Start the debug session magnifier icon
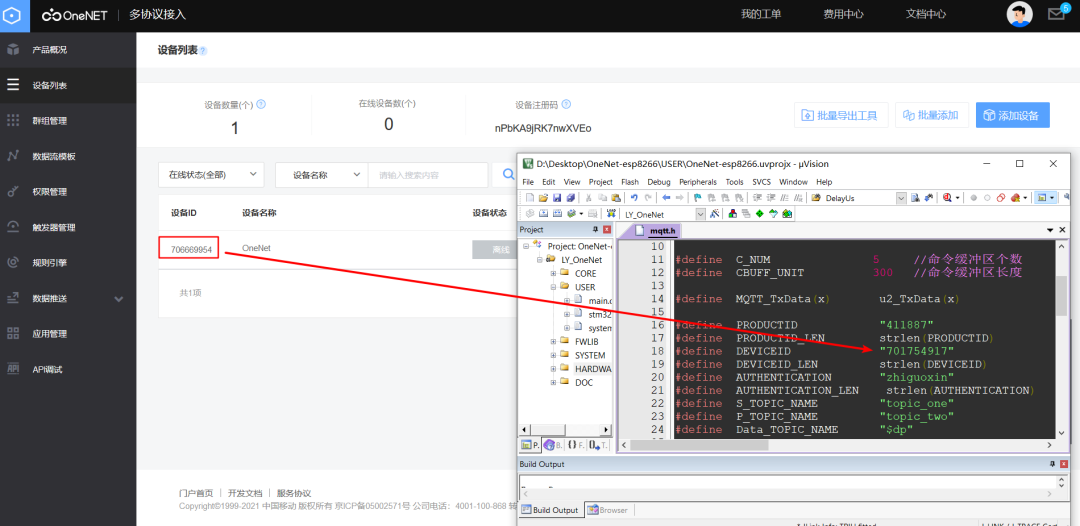This screenshot has height=526, width=1080. point(946,198)
